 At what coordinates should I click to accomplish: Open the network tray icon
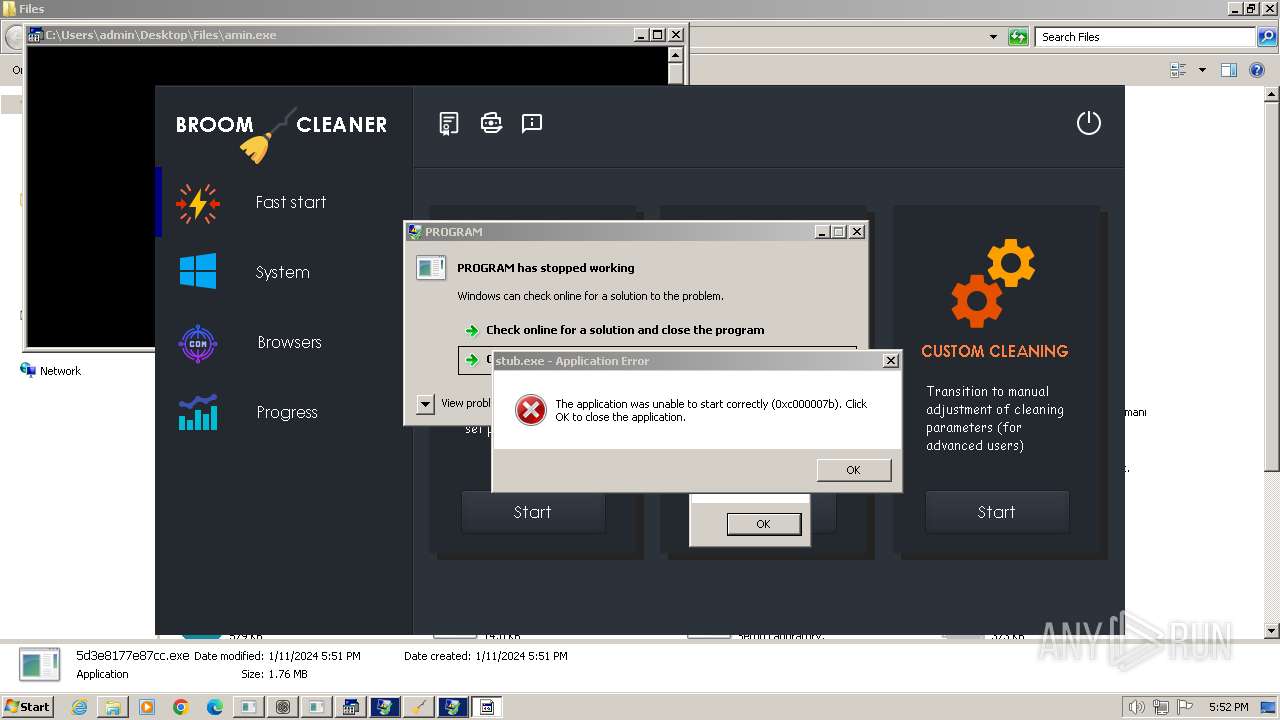tap(1161, 707)
